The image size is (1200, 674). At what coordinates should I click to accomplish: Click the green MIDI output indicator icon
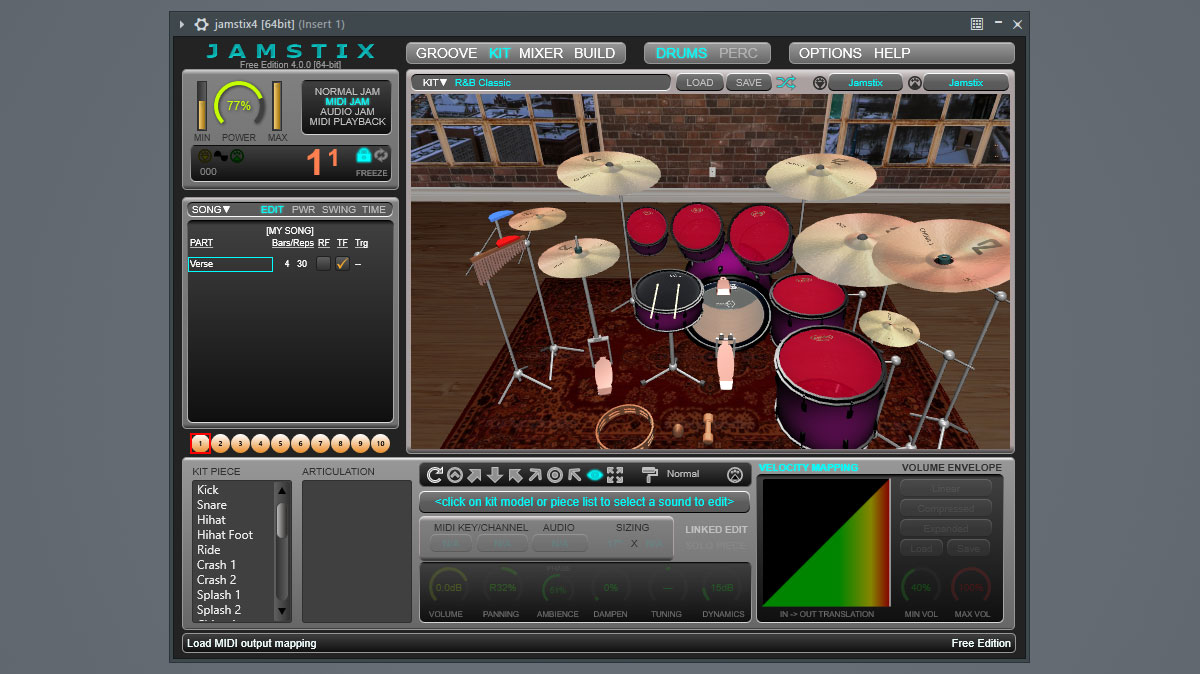[x=237, y=156]
